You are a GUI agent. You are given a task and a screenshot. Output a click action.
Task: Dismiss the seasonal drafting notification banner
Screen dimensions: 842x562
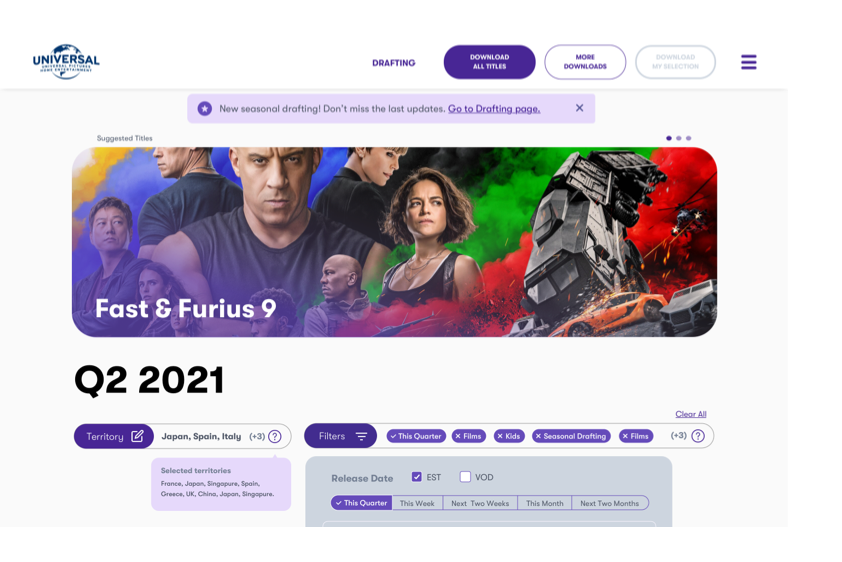pos(579,108)
